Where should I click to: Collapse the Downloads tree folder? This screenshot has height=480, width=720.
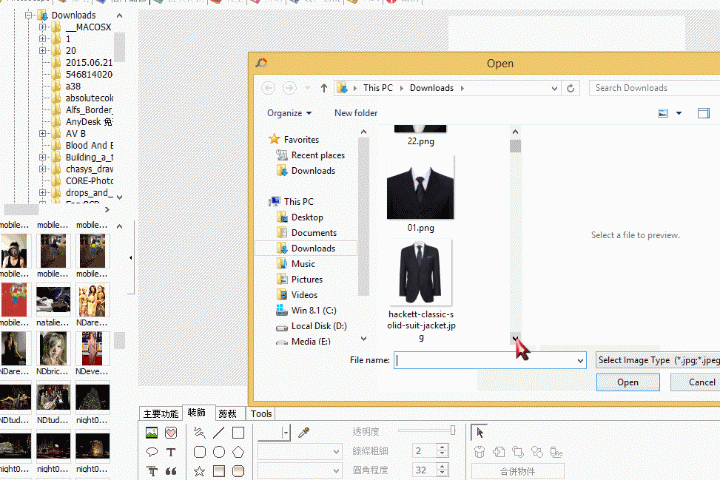point(28,16)
